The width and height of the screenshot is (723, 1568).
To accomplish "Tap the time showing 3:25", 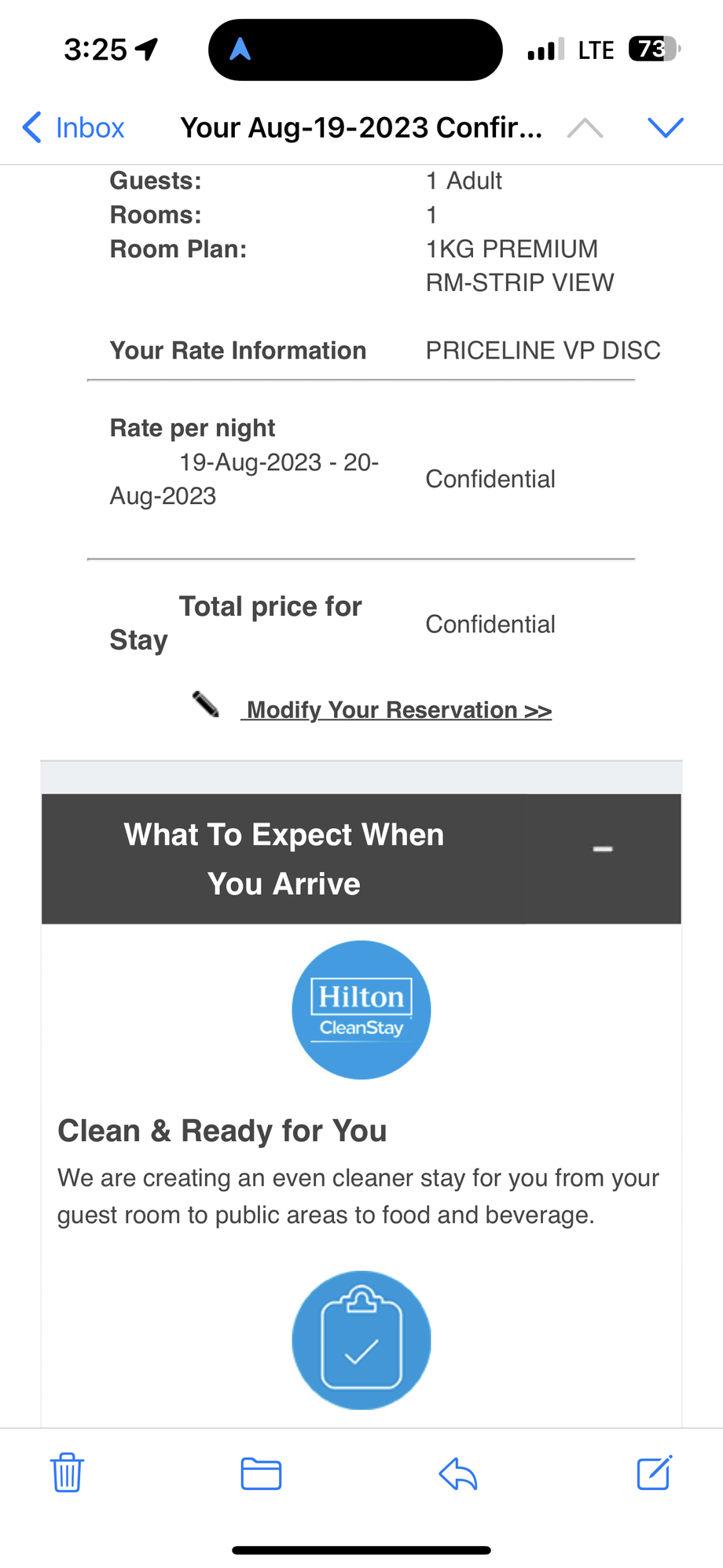I will tap(95, 50).
